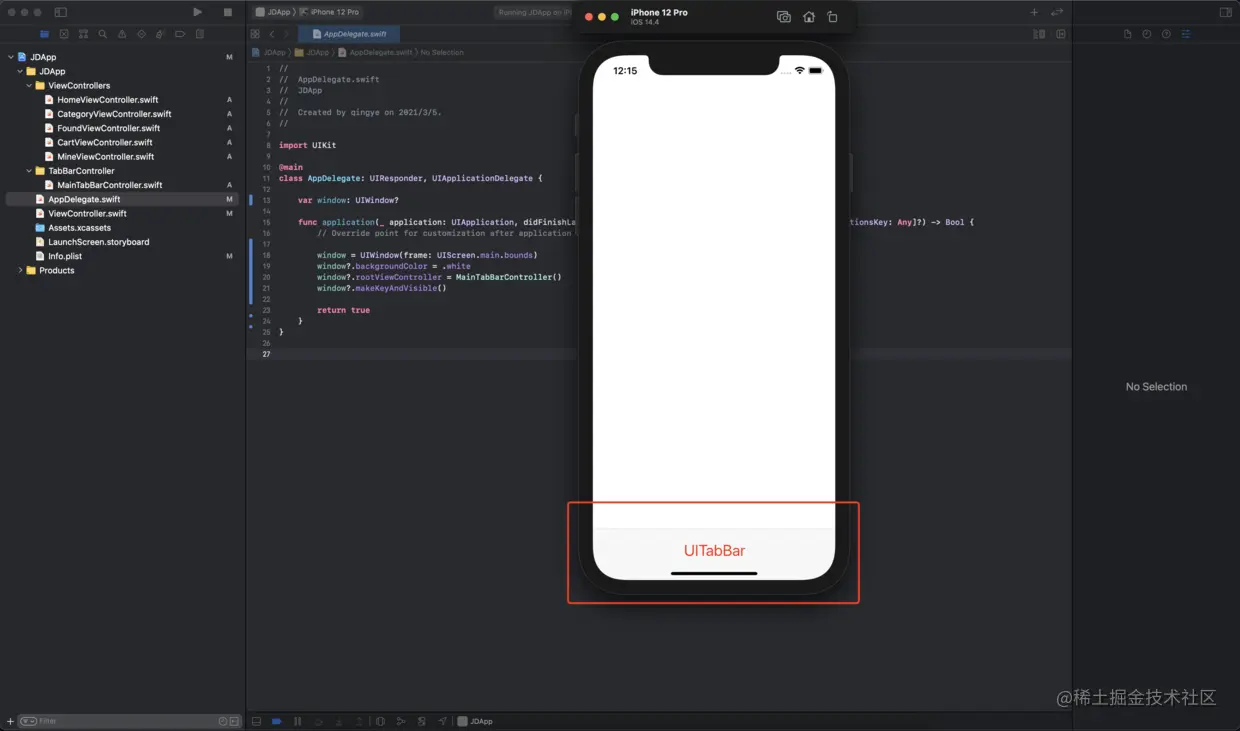Toggle recently modified files filter

(x=223, y=721)
